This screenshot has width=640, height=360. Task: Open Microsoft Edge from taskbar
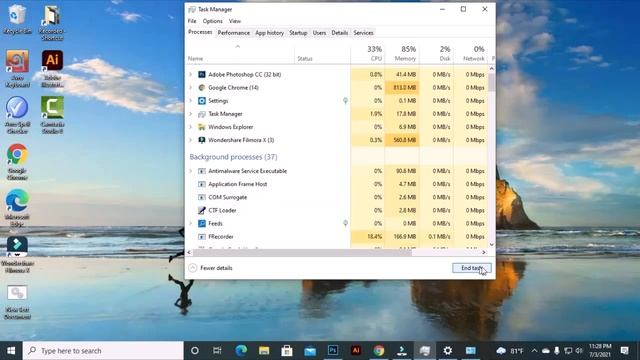(241, 351)
